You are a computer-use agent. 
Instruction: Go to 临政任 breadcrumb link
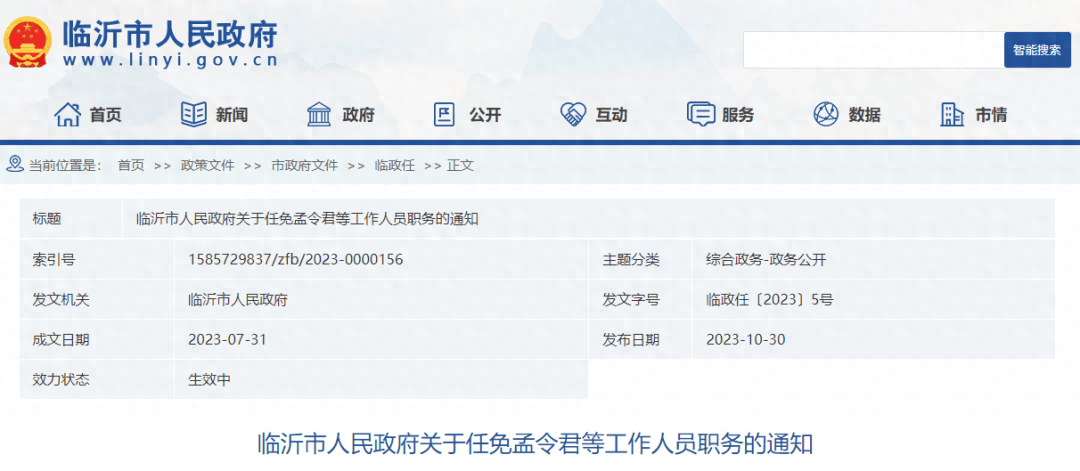point(395,165)
